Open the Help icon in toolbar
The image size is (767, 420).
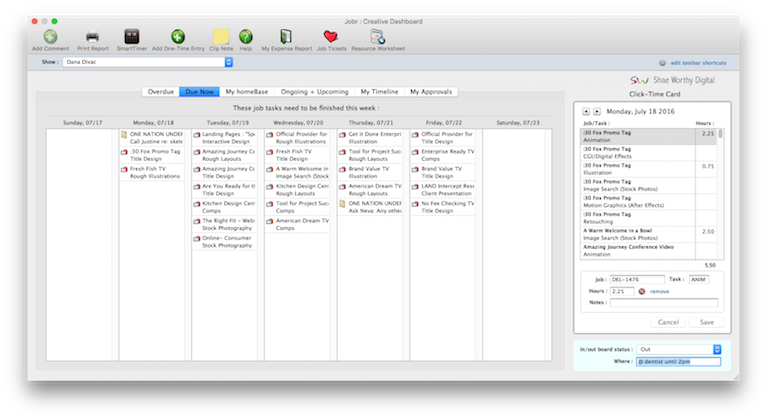tap(245, 37)
